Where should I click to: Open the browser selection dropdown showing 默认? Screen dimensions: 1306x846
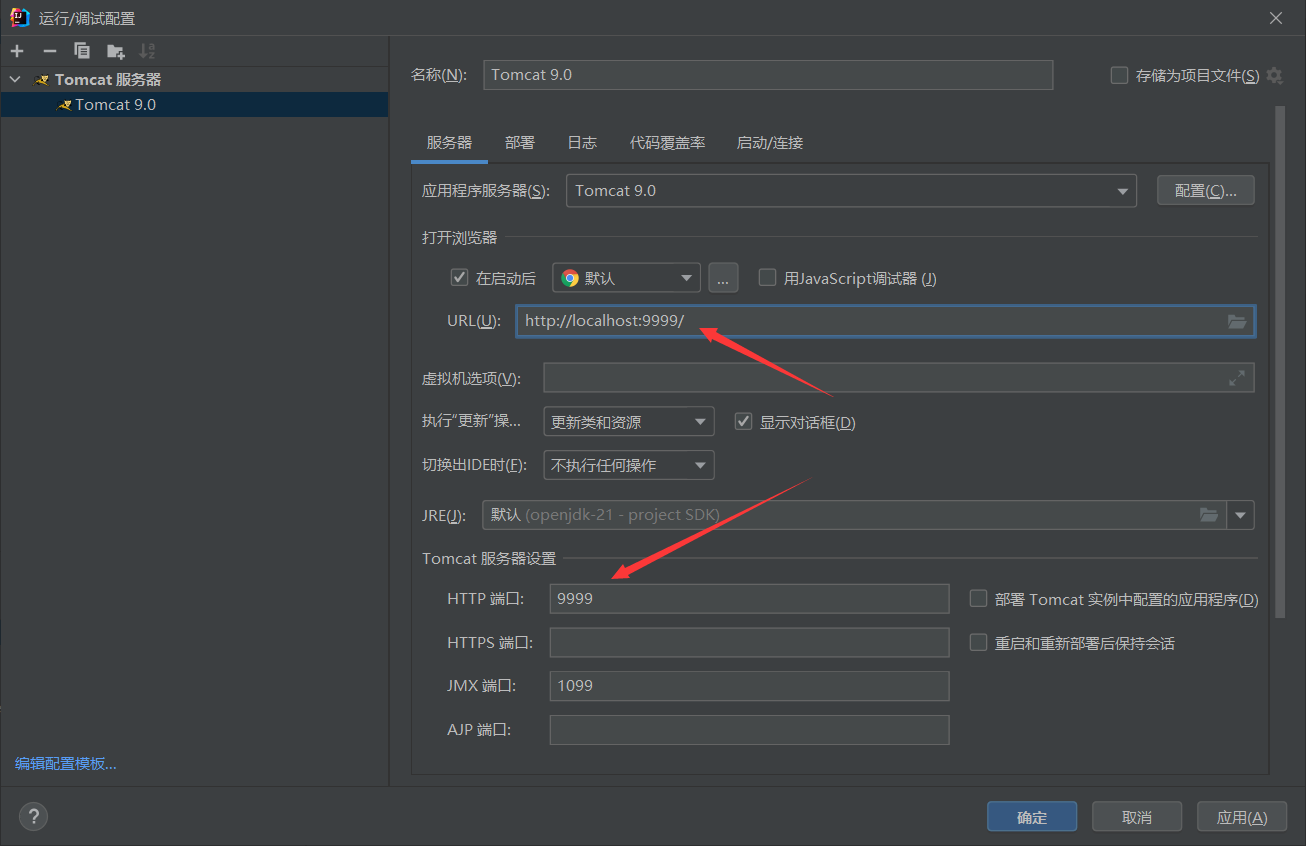[x=627, y=278]
